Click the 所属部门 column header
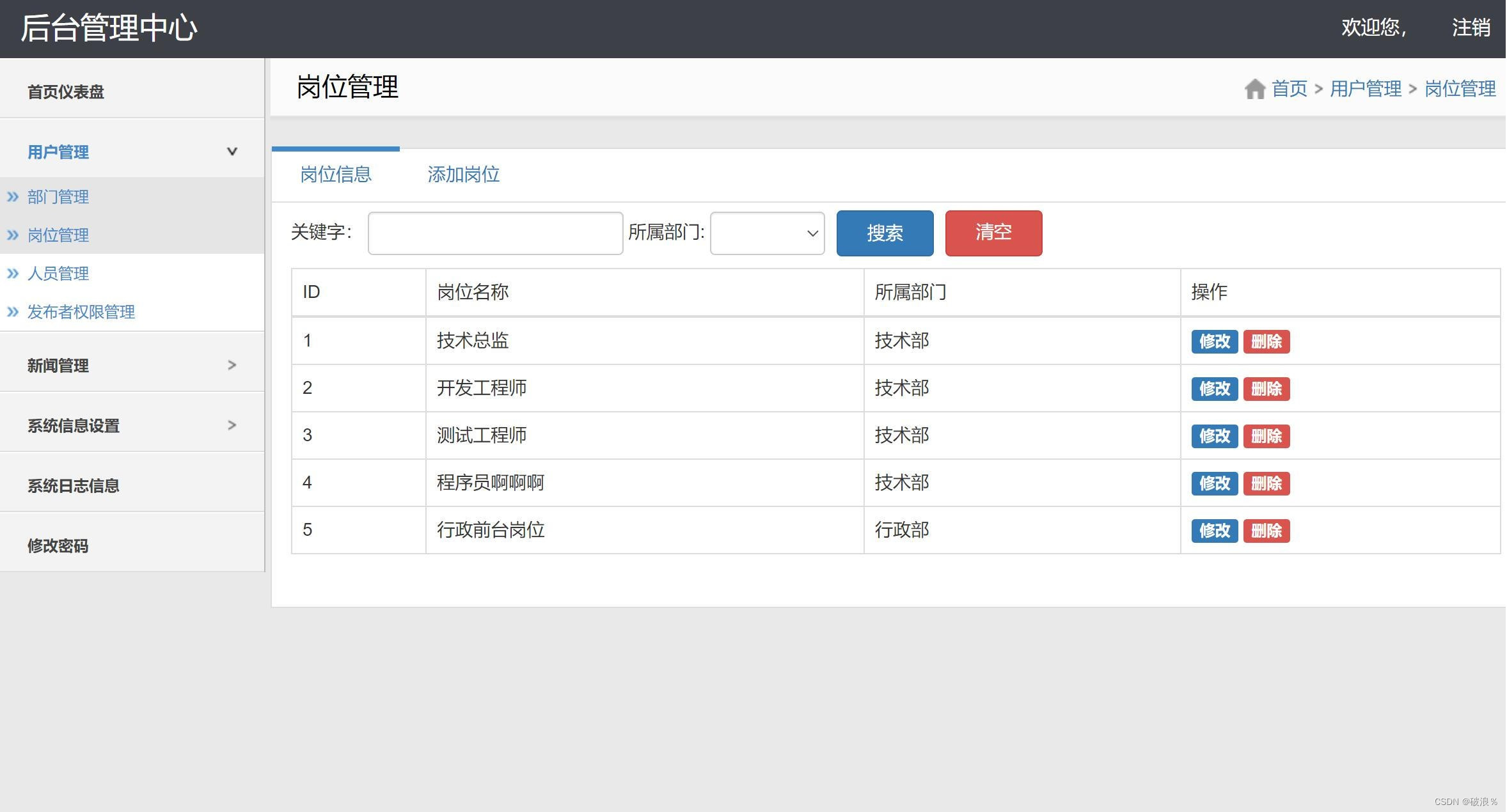 pyautogui.click(x=1022, y=292)
